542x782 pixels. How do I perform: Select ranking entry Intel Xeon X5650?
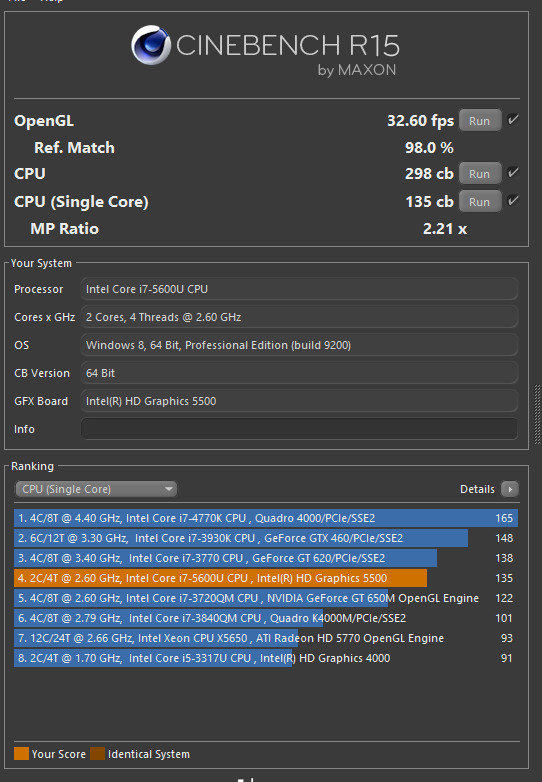tap(266, 638)
